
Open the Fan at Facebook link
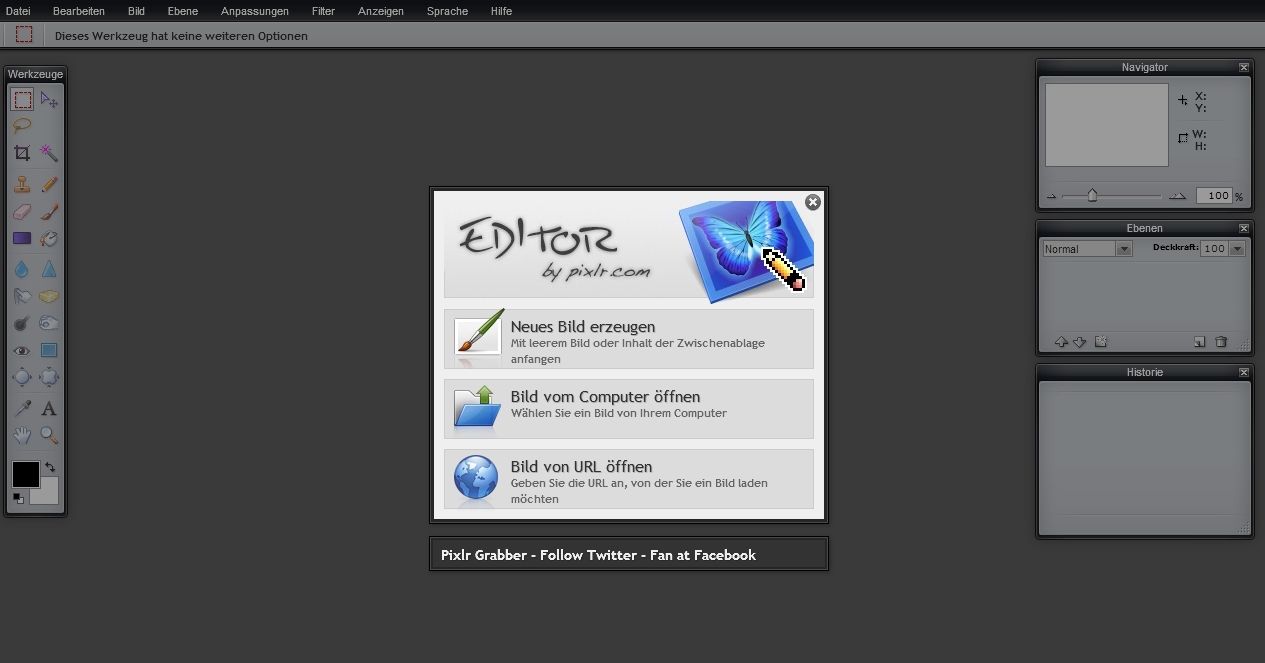tap(703, 555)
